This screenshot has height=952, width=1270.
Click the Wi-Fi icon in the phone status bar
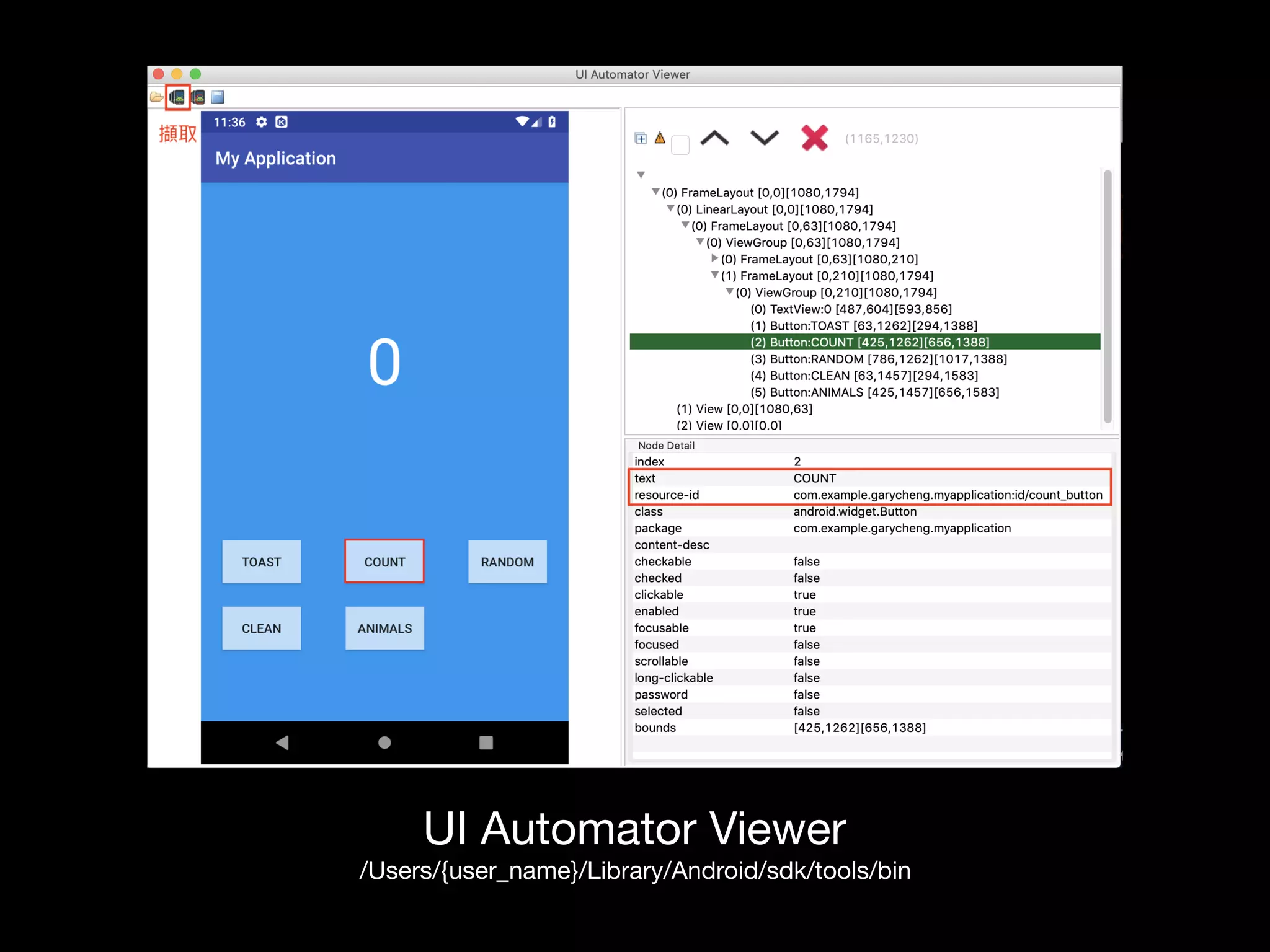[522, 121]
